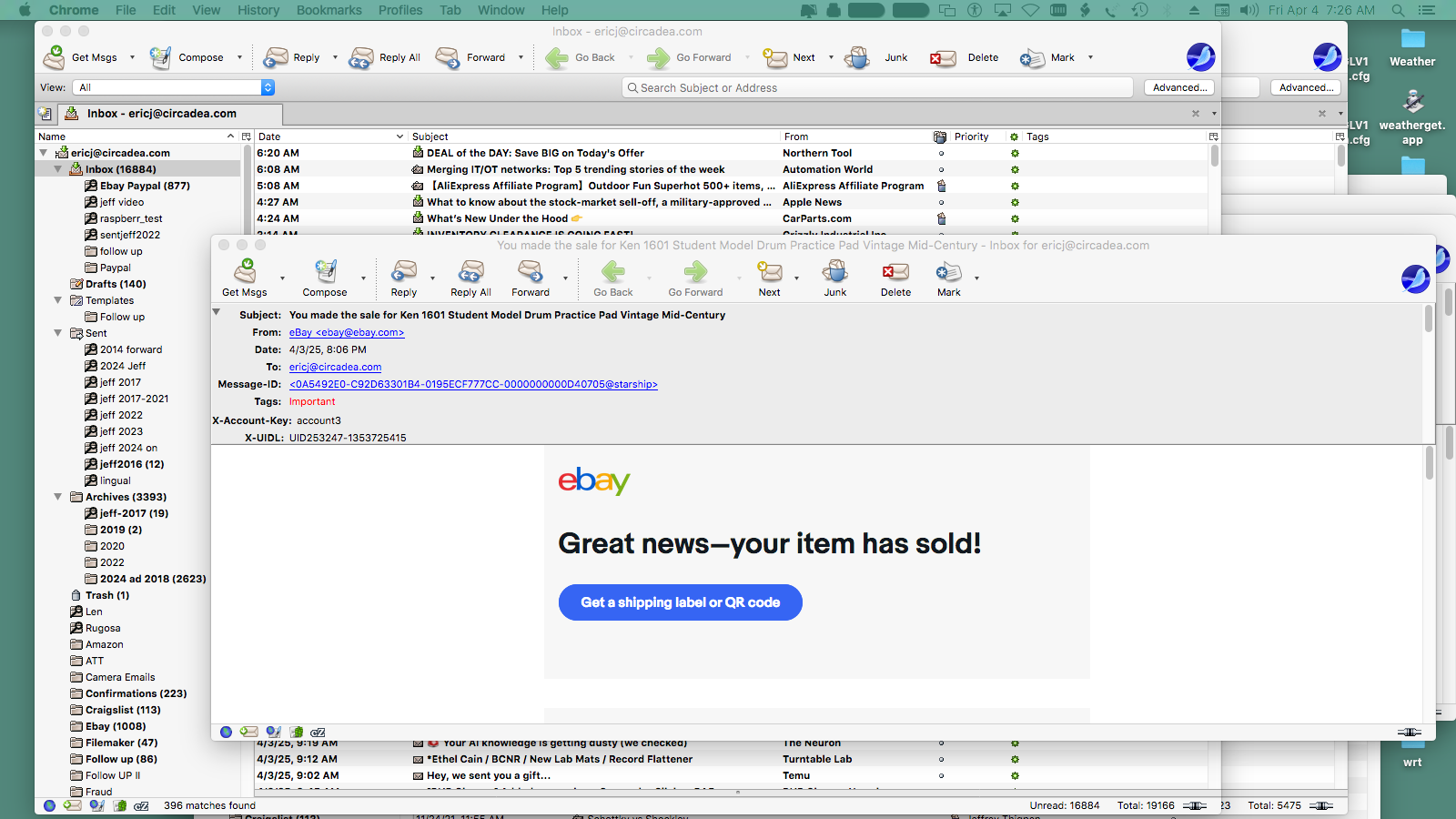Go to Next message in main toolbar
The image size is (1456, 819).
click(776, 57)
